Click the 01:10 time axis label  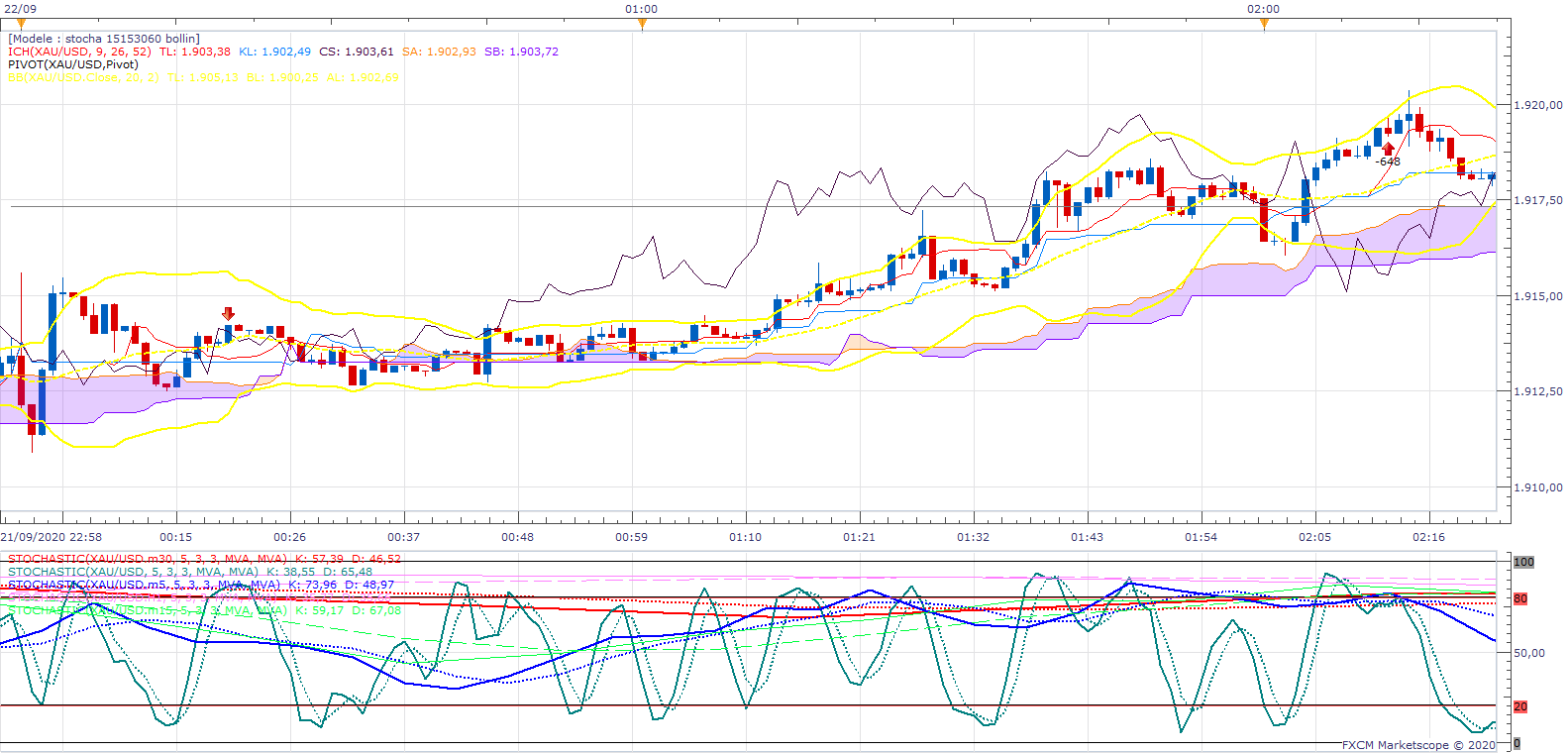(745, 537)
